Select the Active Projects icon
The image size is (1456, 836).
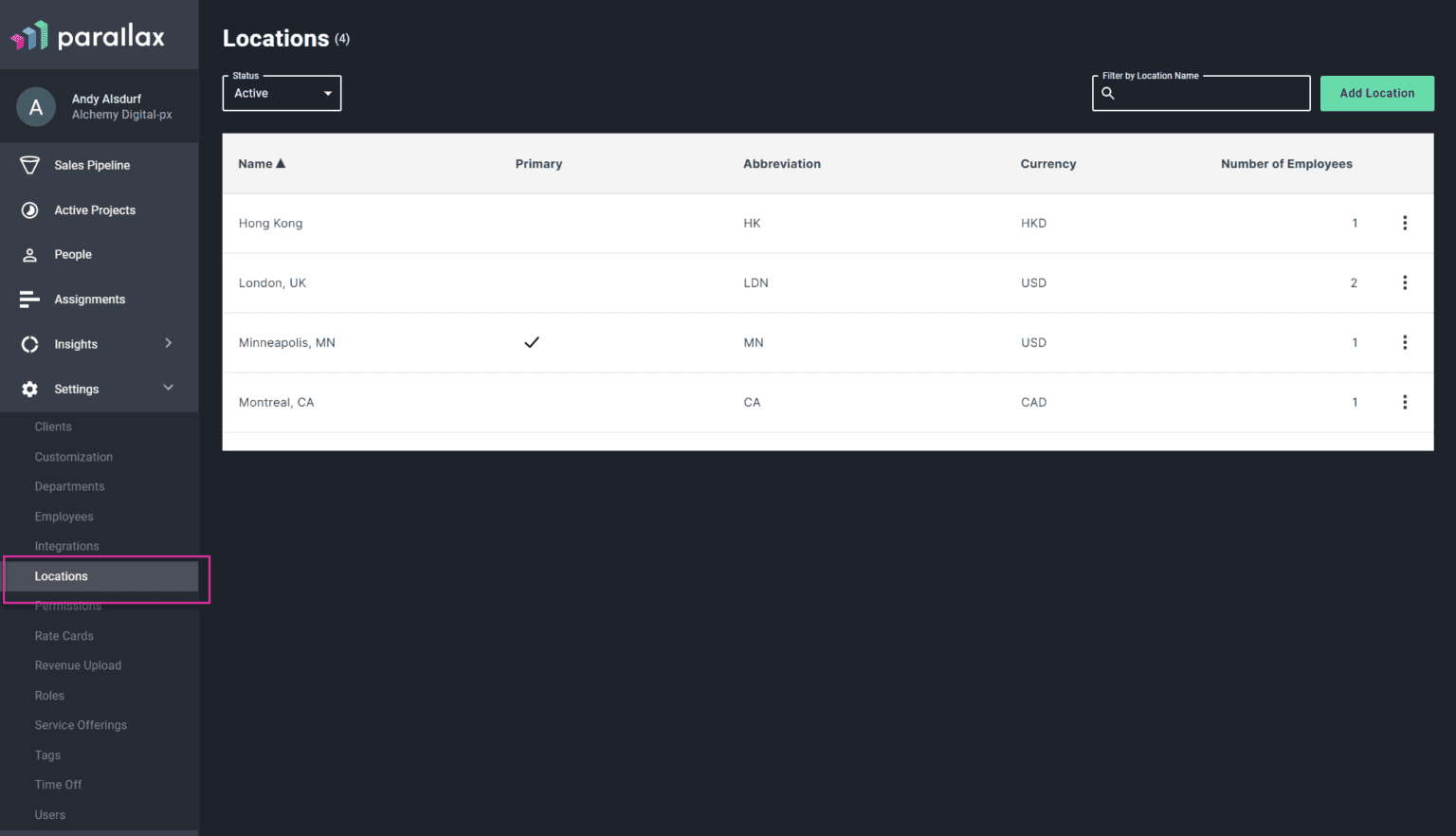click(29, 209)
